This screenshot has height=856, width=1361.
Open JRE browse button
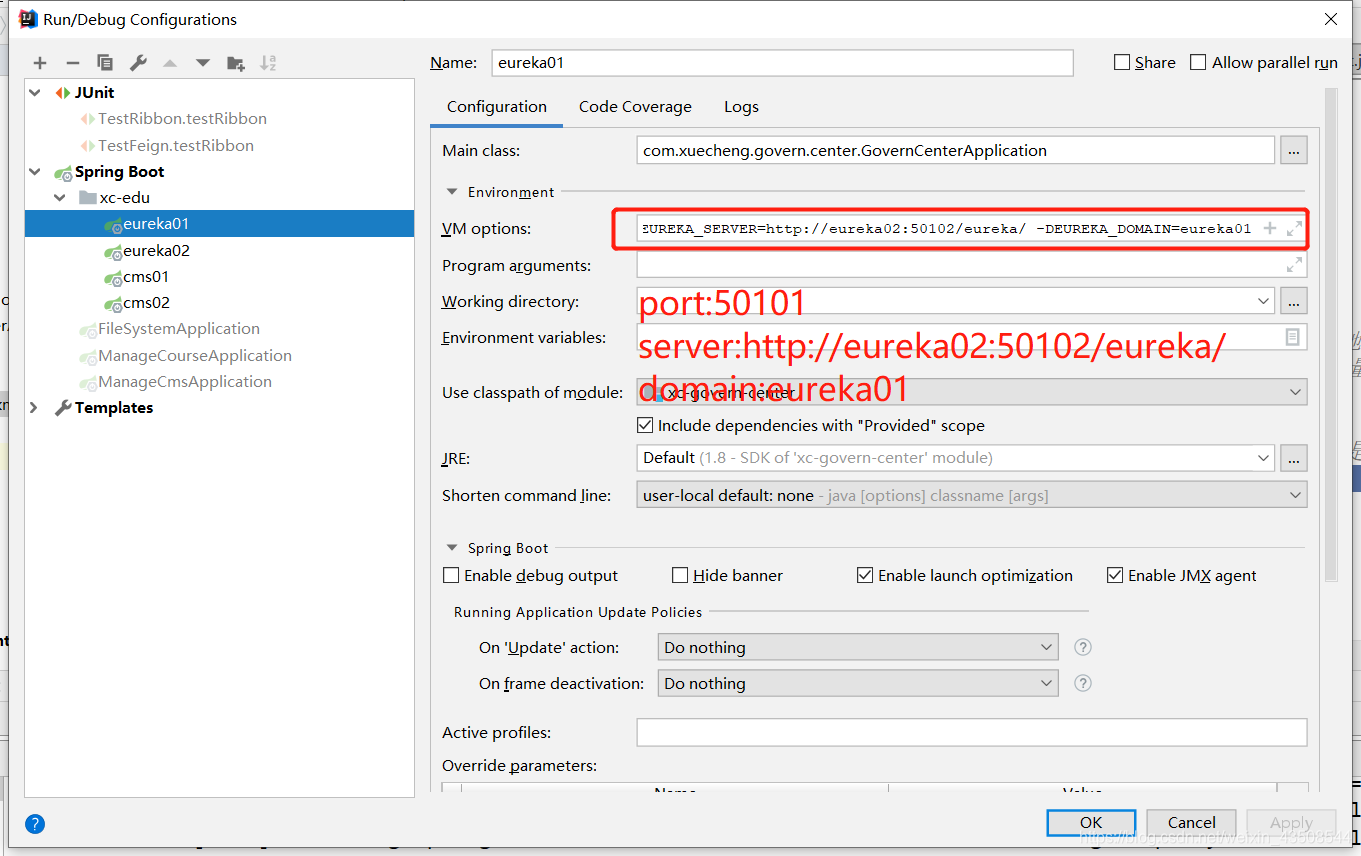(x=1294, y=458)
